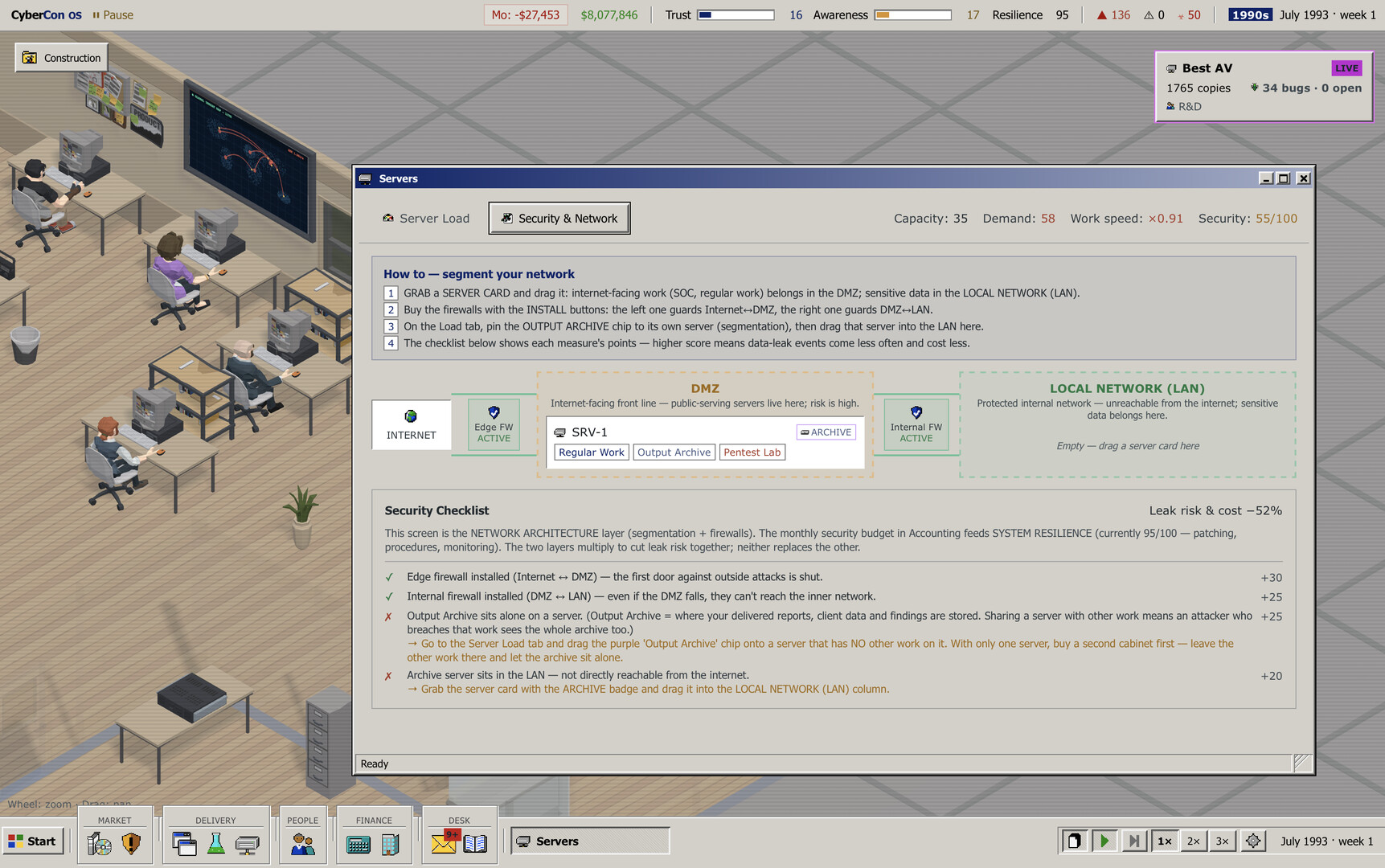Image resolution: width=1385 pixels, height=868 pixels.
Task: Click the settings gear next to 3x
Action: (1252, 841)
